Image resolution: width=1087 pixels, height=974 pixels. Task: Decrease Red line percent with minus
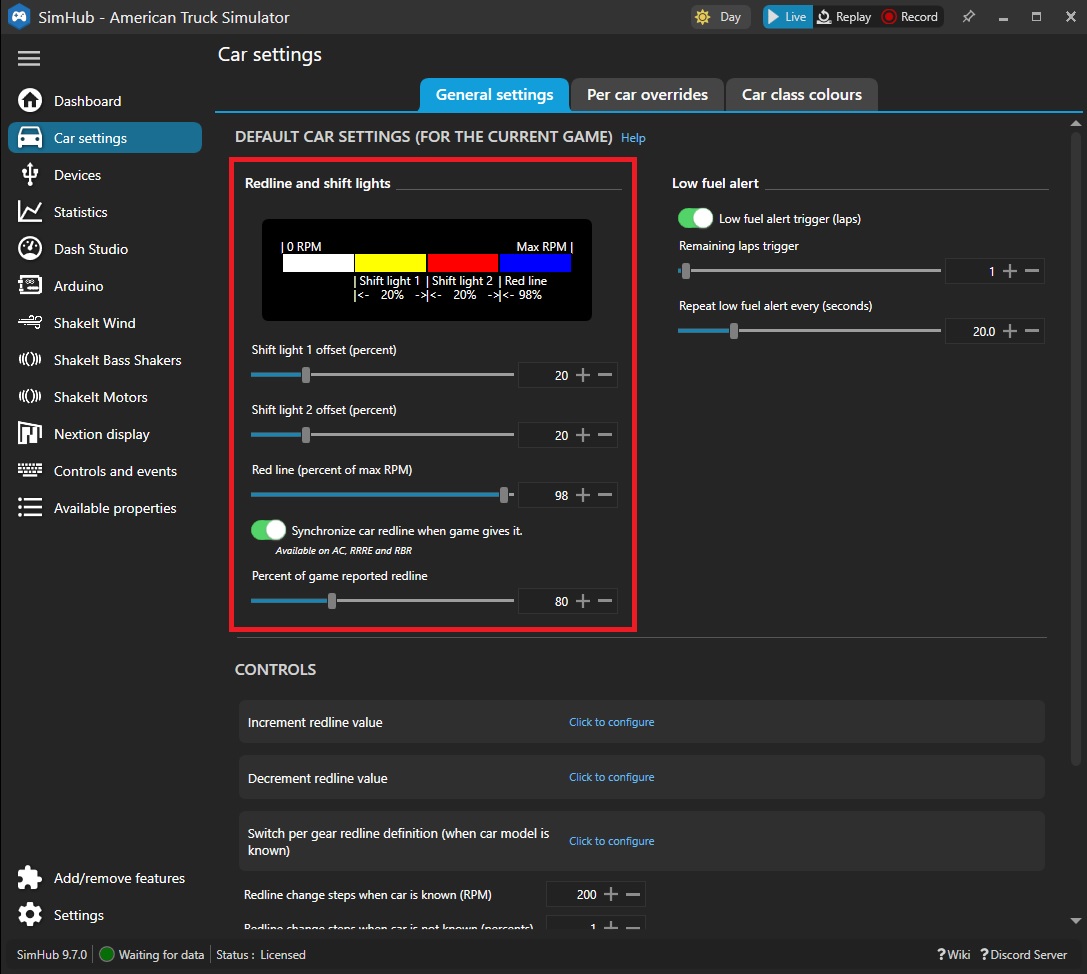[605, 495]
